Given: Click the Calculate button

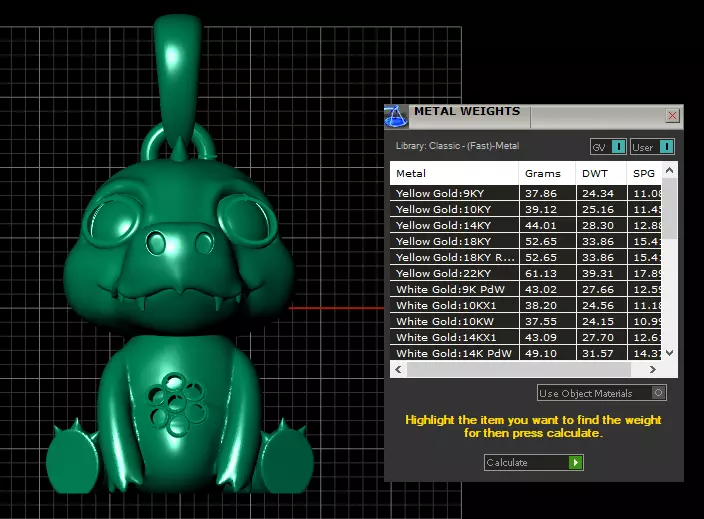Looking at the screenshot, I should [533, 462].
